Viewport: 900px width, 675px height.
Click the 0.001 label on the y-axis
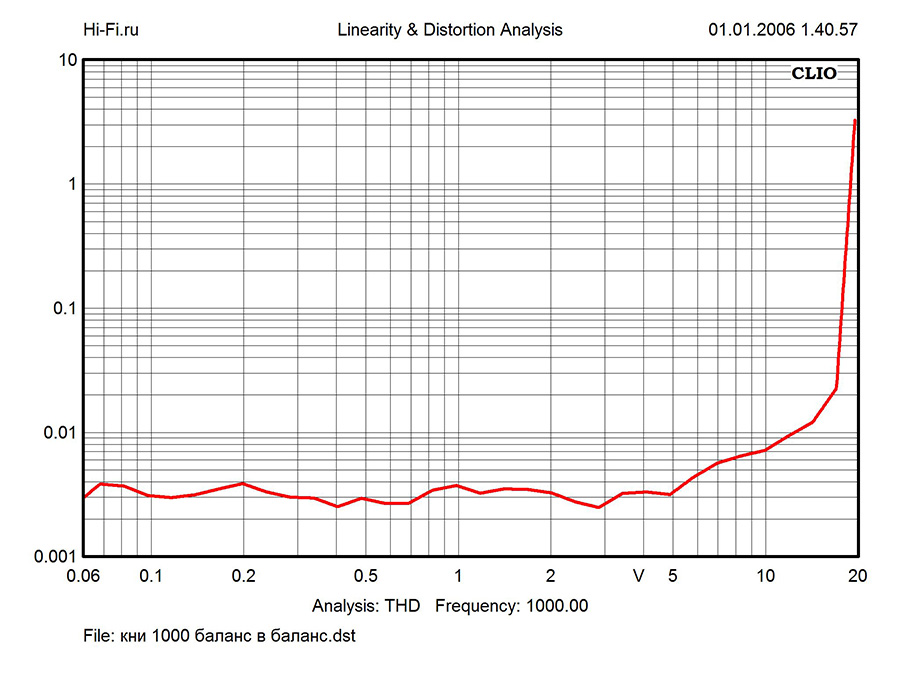pos(57,557)
